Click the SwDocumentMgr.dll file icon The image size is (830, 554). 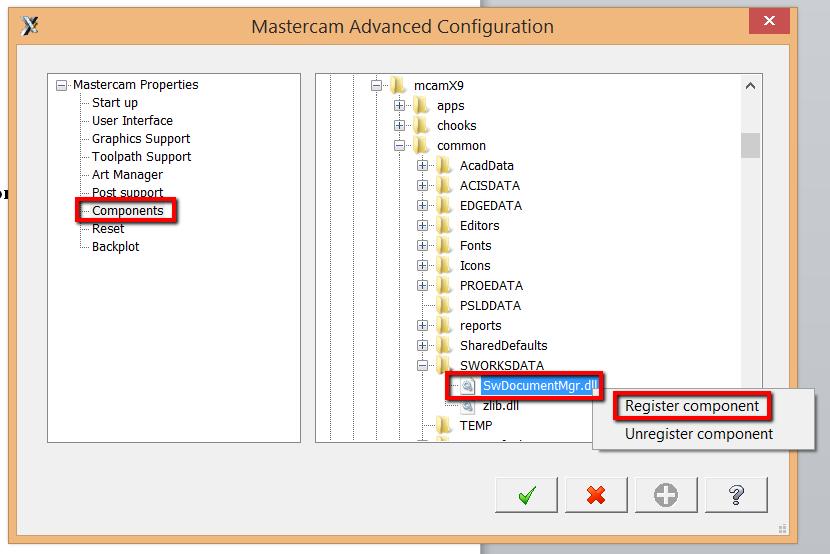467,386
